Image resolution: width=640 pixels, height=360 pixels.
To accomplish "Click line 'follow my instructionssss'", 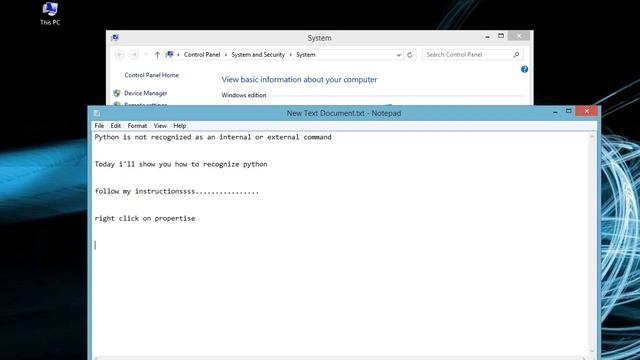I will (x=177, y=191).
